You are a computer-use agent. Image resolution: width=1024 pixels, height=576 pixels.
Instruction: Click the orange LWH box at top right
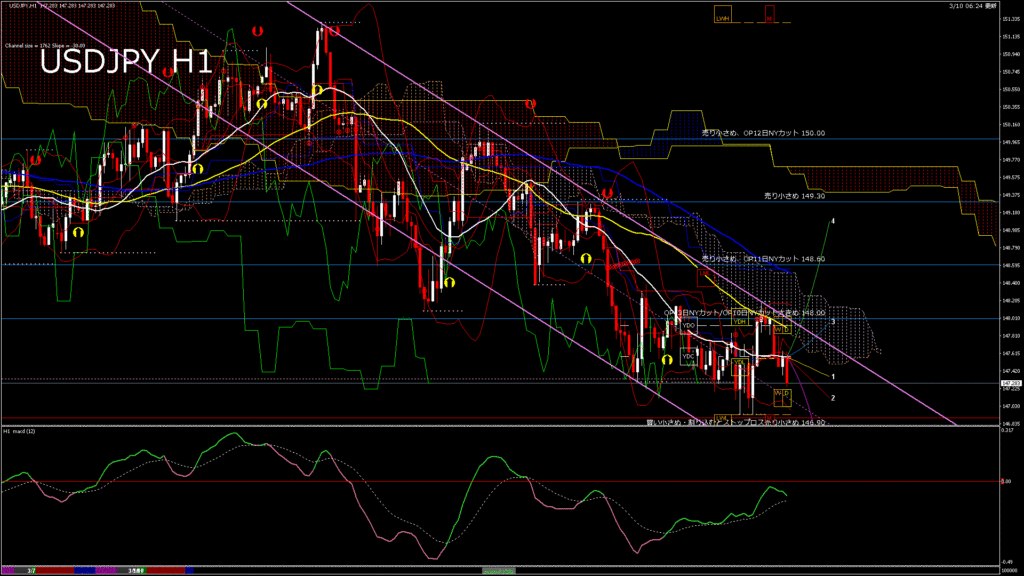click(722, 18)
